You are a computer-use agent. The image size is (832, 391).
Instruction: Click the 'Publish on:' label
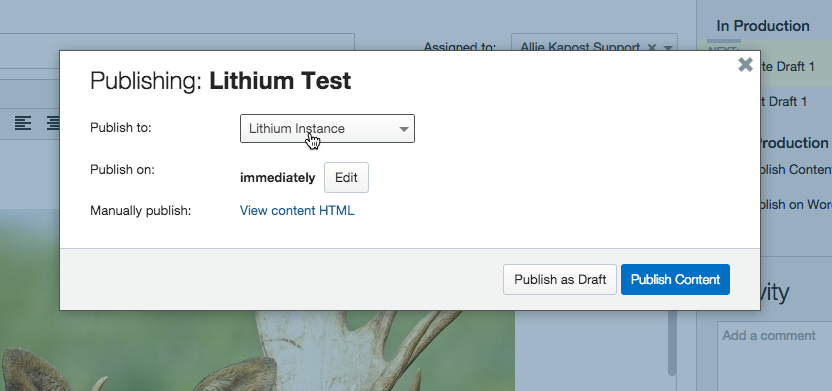[123, 170]
